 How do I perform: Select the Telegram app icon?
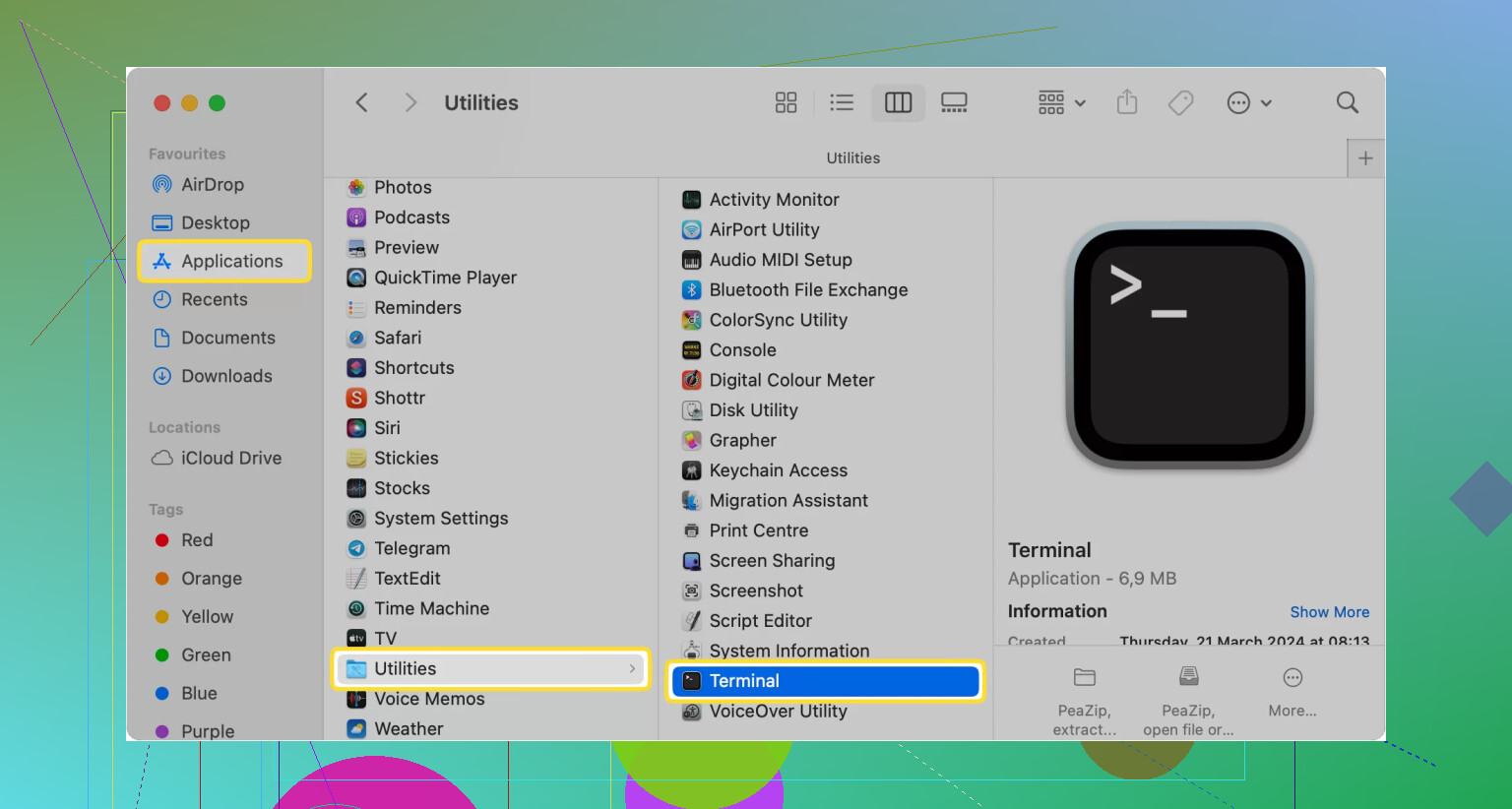(356, 548)
